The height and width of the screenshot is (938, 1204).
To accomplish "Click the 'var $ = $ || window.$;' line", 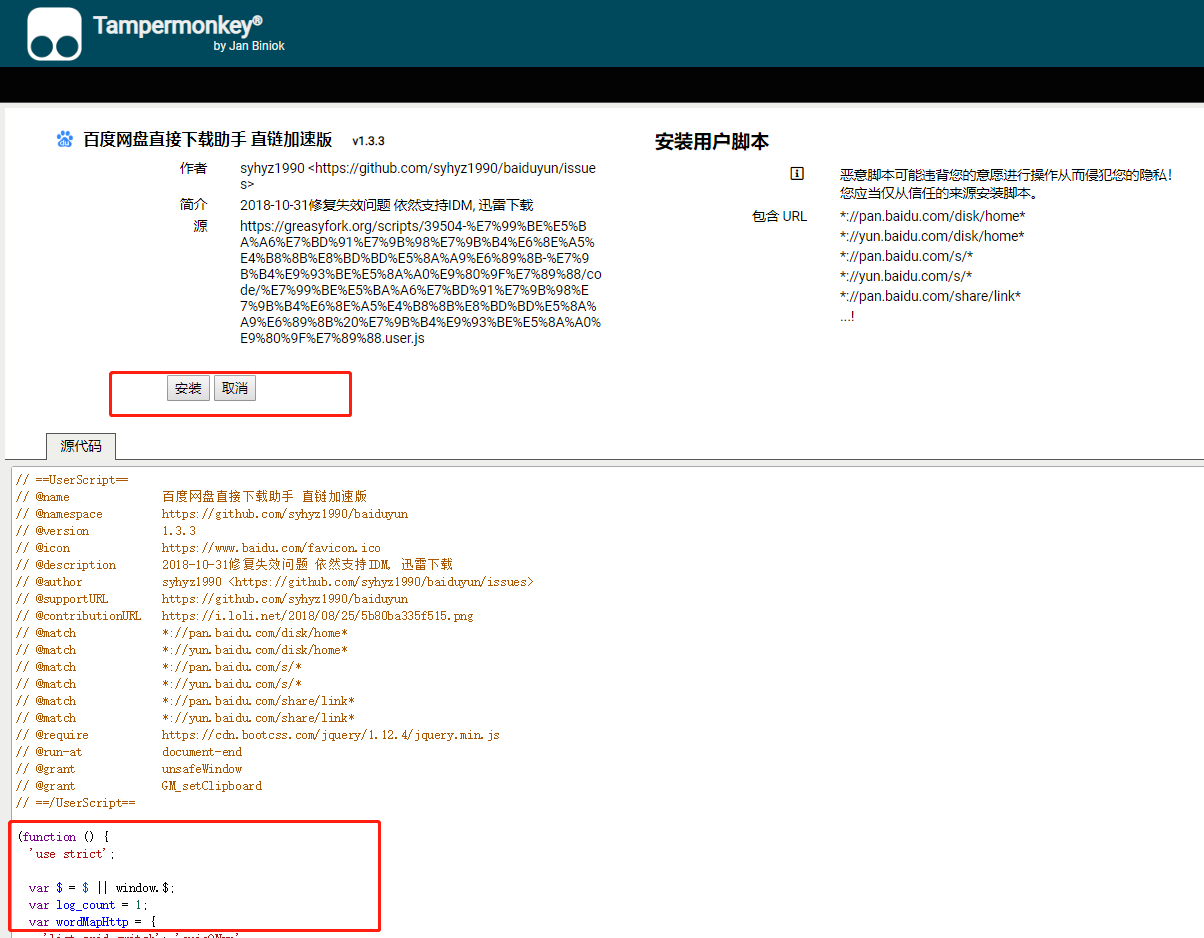I will point(102,888).
